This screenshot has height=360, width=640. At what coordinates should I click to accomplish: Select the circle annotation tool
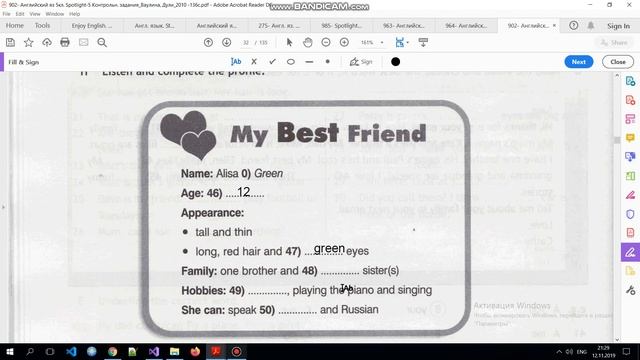[x=291, y=62]
